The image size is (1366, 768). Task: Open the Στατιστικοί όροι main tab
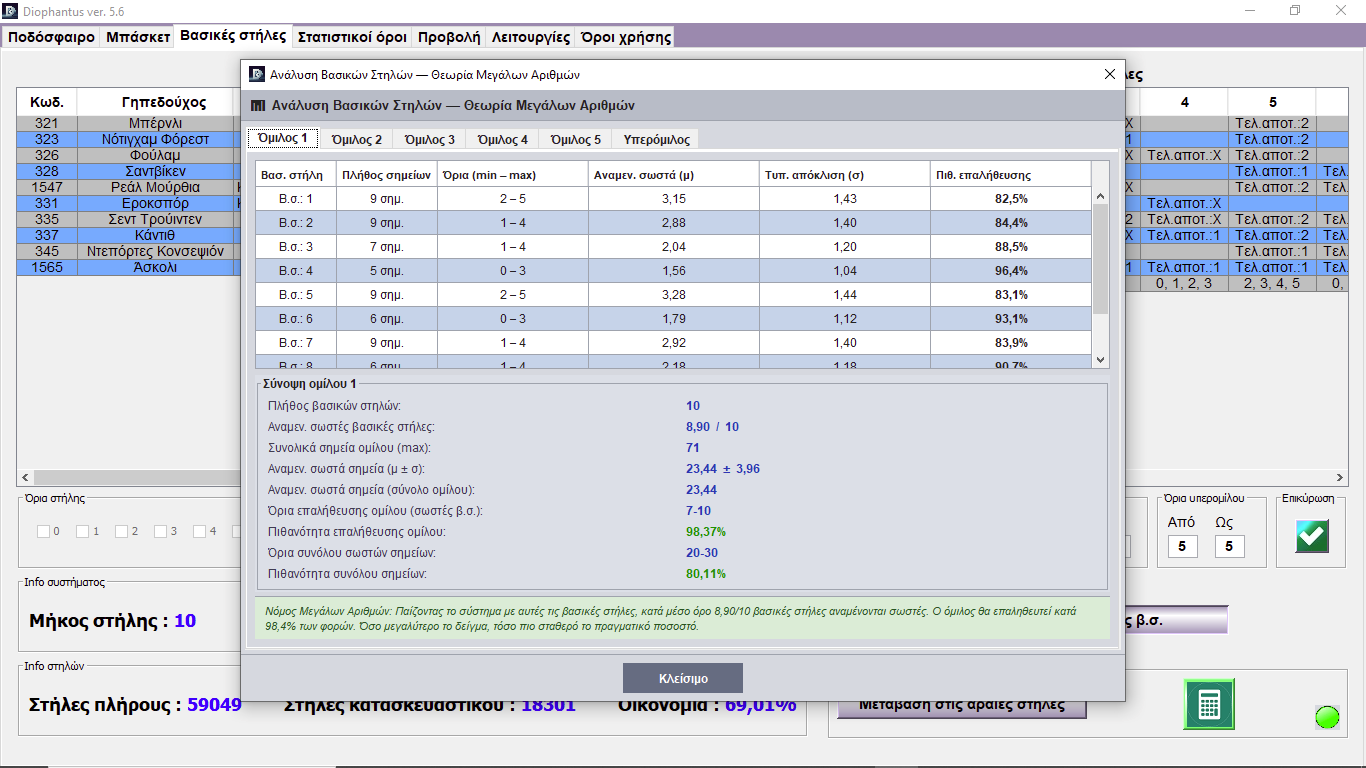tap(352, 37)
